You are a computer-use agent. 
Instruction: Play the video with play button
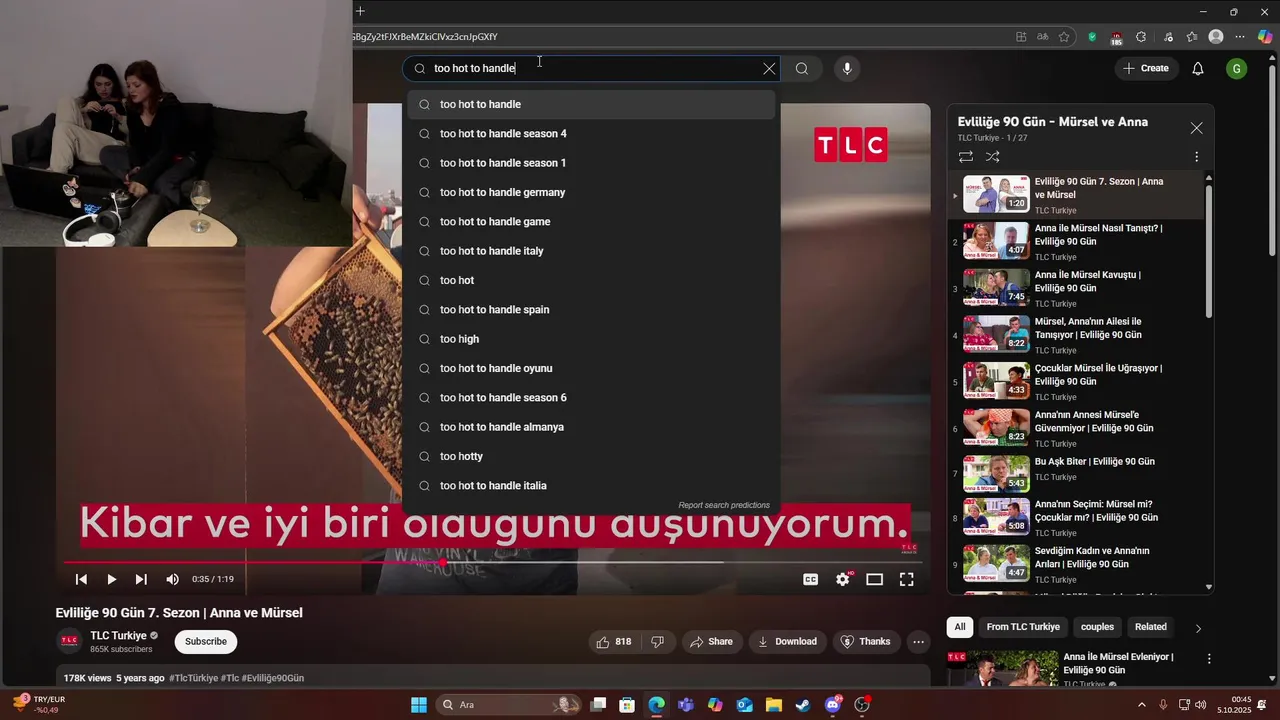coord(111,579)
